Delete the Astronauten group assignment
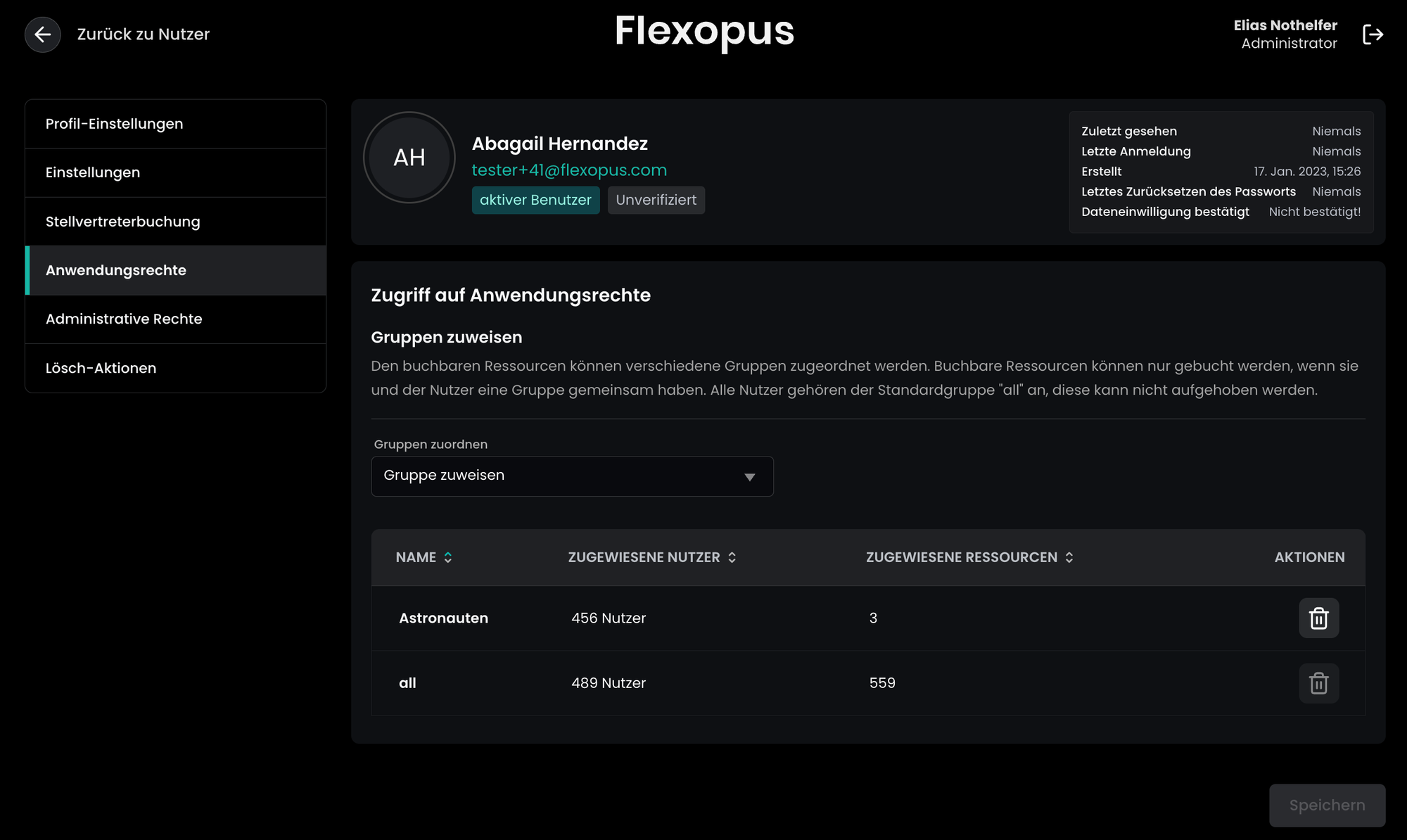 pyautogui.click(x=1318, y=618)
